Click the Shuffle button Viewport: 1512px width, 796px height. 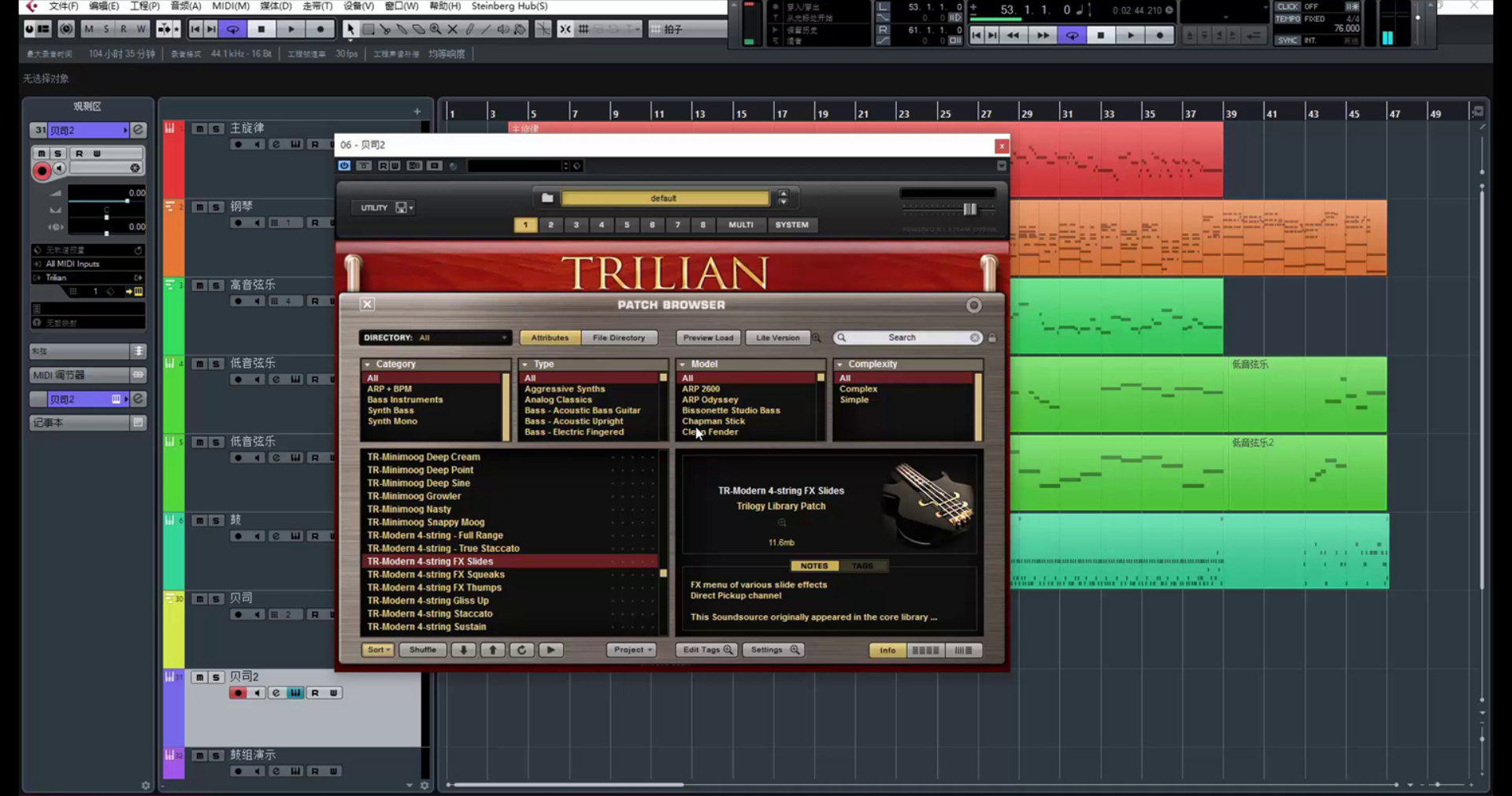(x=423, y=650)
